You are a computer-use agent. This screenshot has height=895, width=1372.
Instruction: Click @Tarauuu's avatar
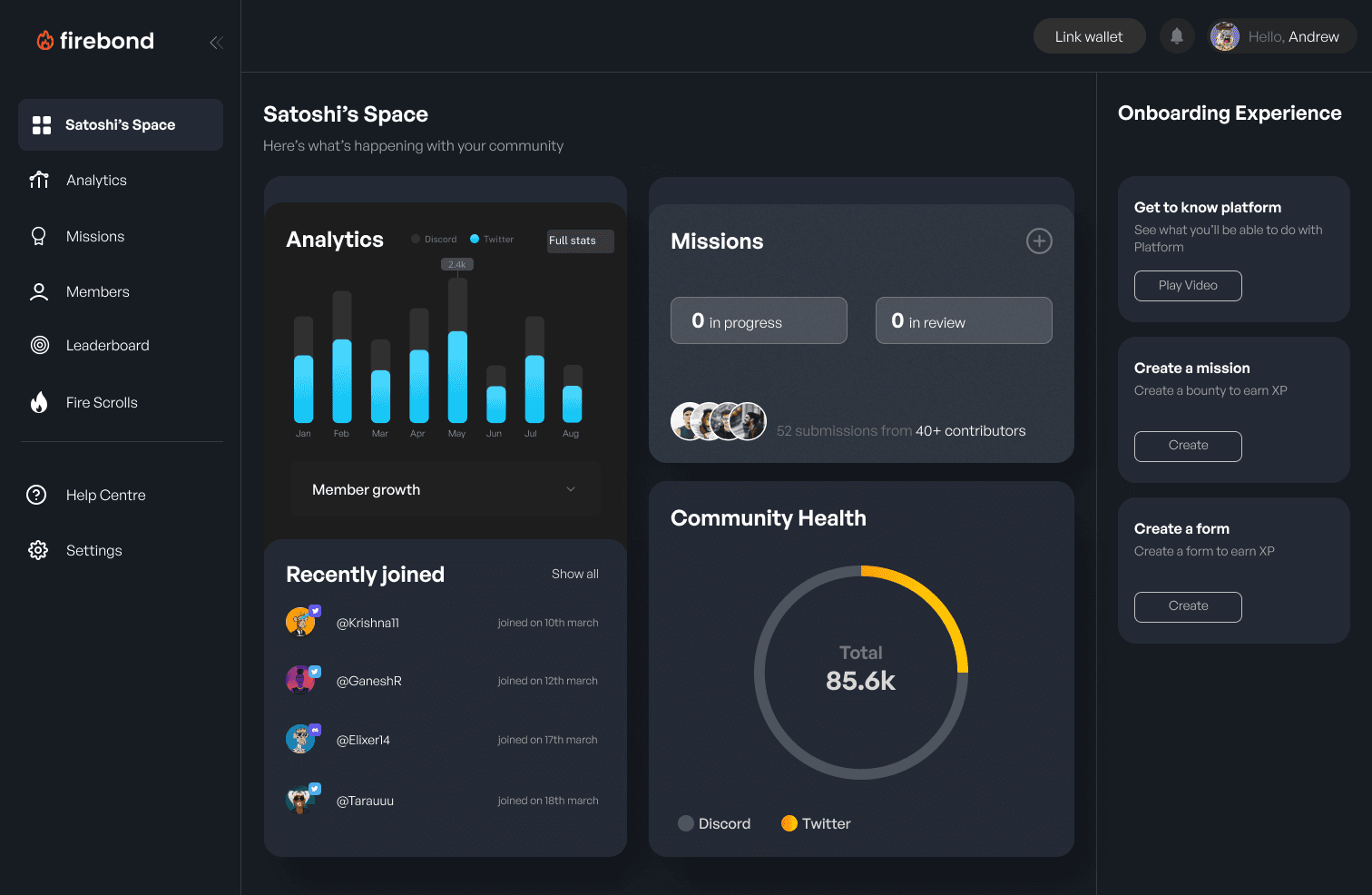(x=301, y=800)
